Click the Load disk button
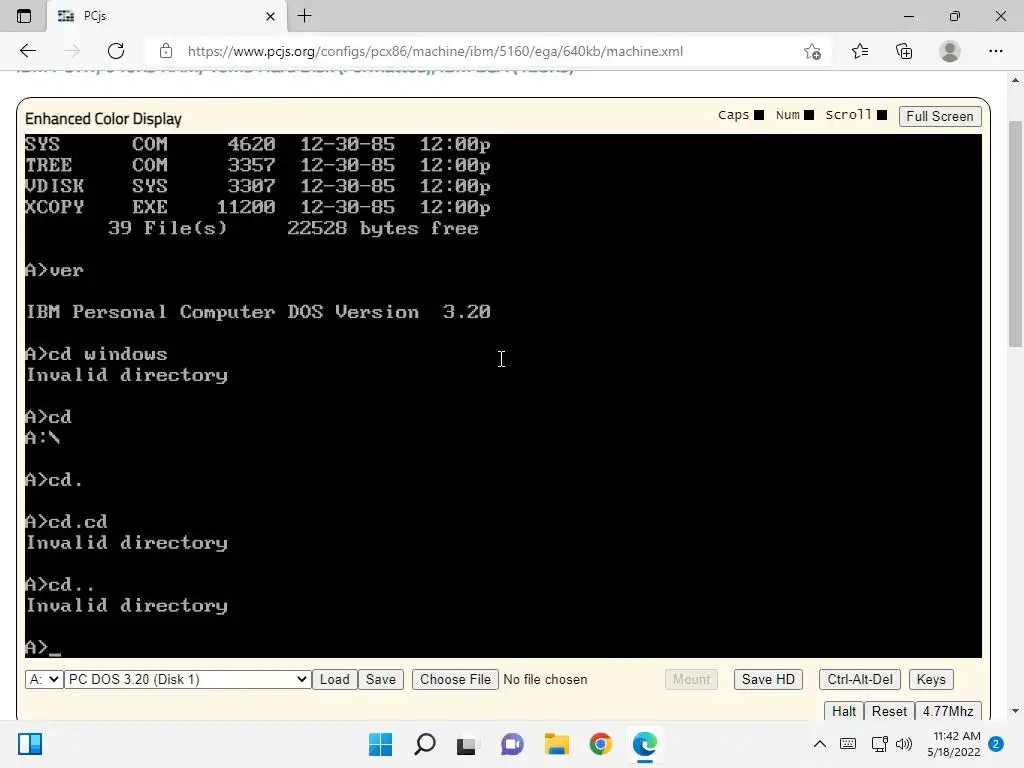 coord(334,679)
